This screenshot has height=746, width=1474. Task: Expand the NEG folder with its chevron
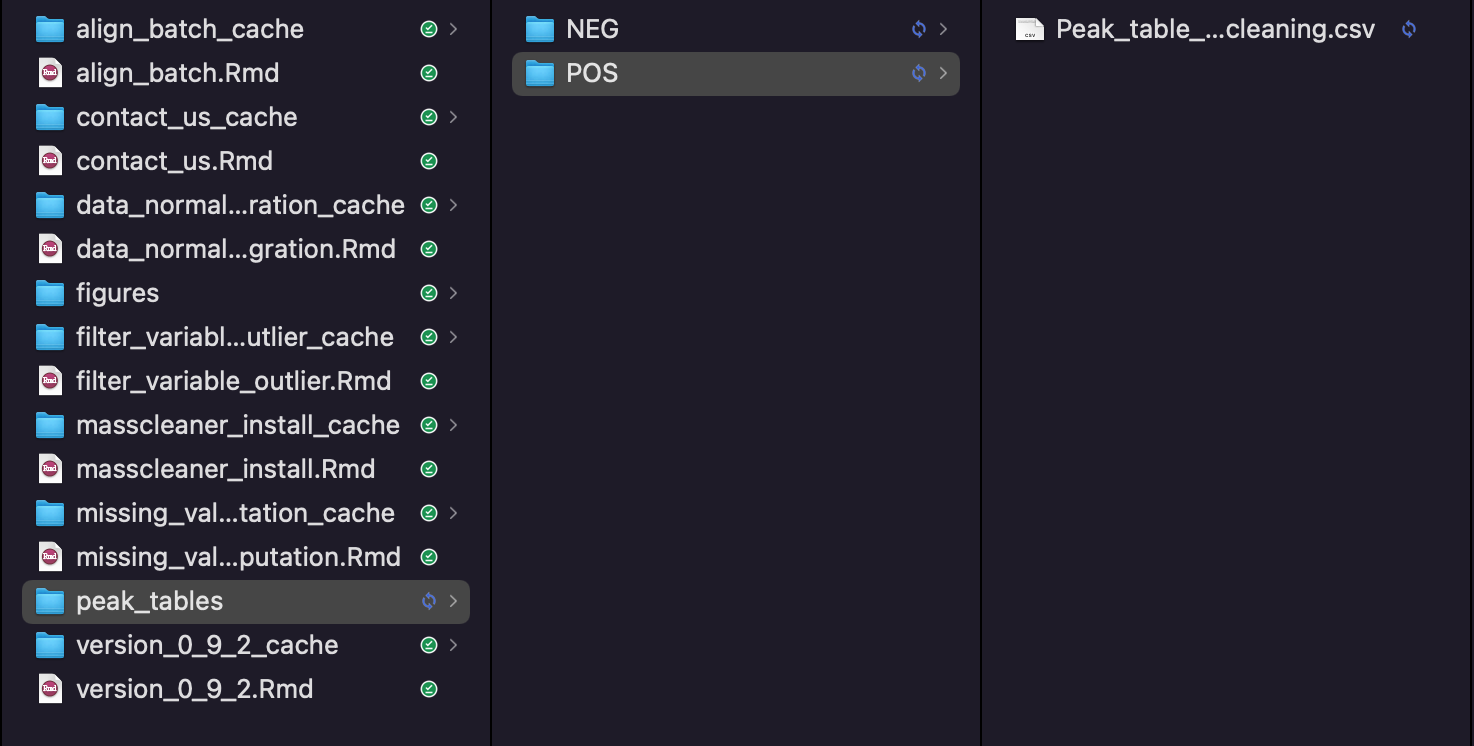point(943,29)
